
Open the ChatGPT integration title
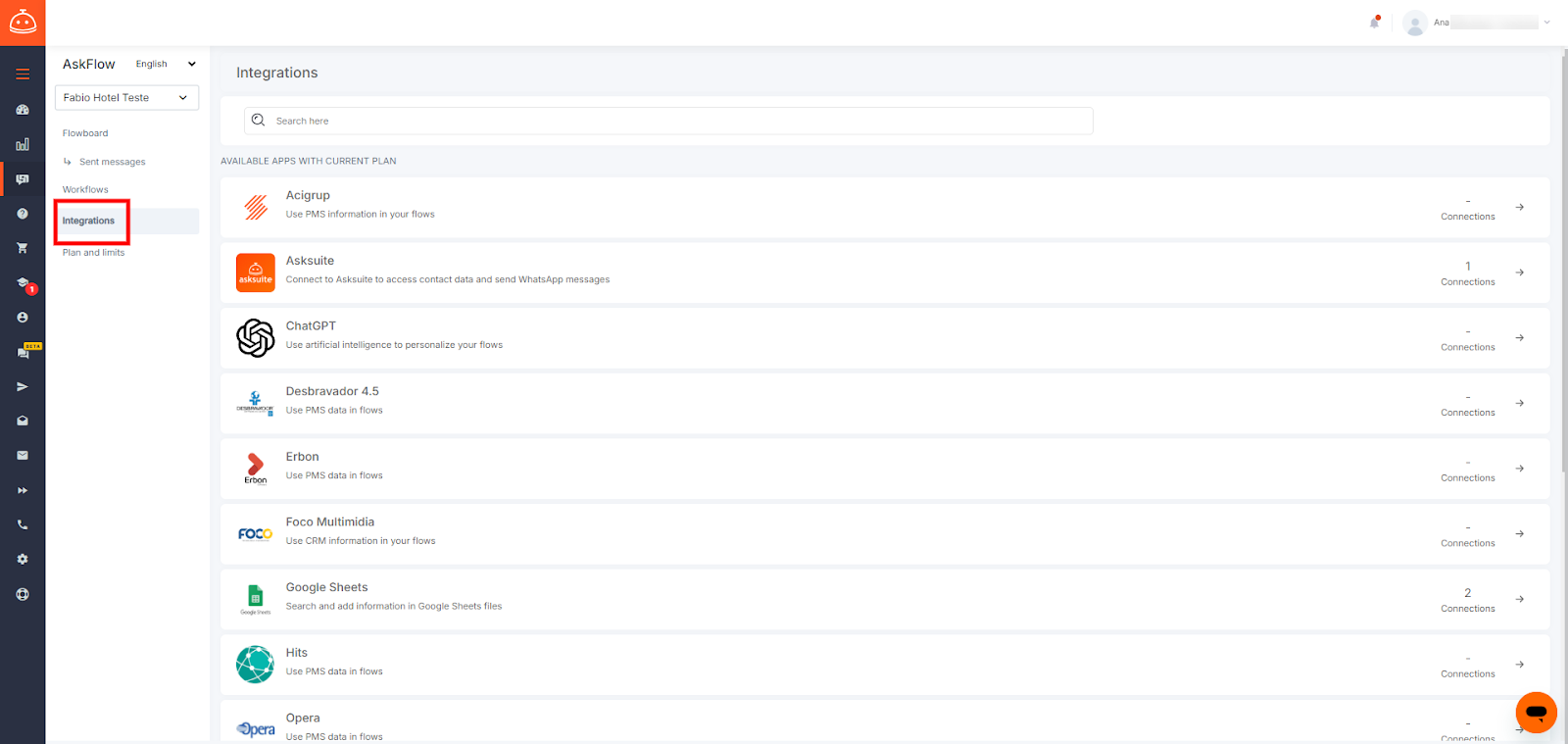point(311,325)
